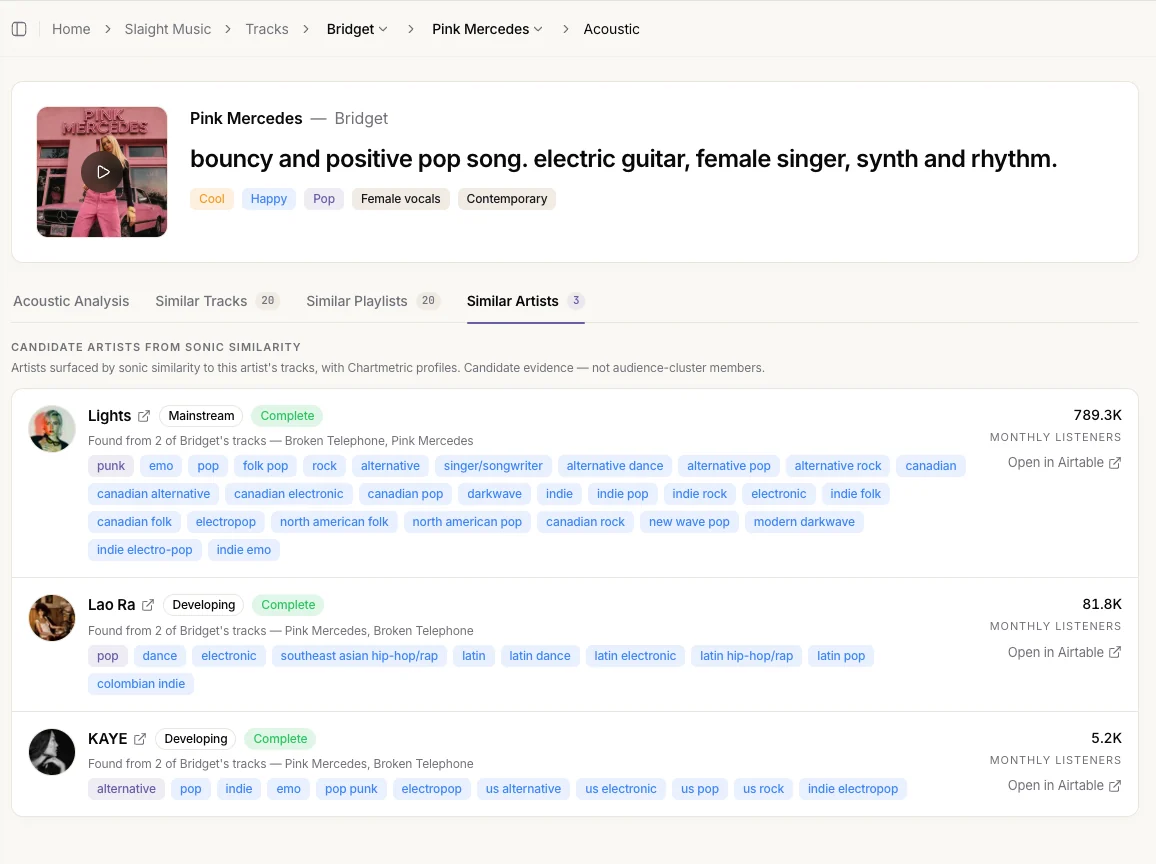Click the Pink Mercedes album cover
The height and width of the screenshot is (864, 1156).
pyautogui.click(x=102, y=172)
